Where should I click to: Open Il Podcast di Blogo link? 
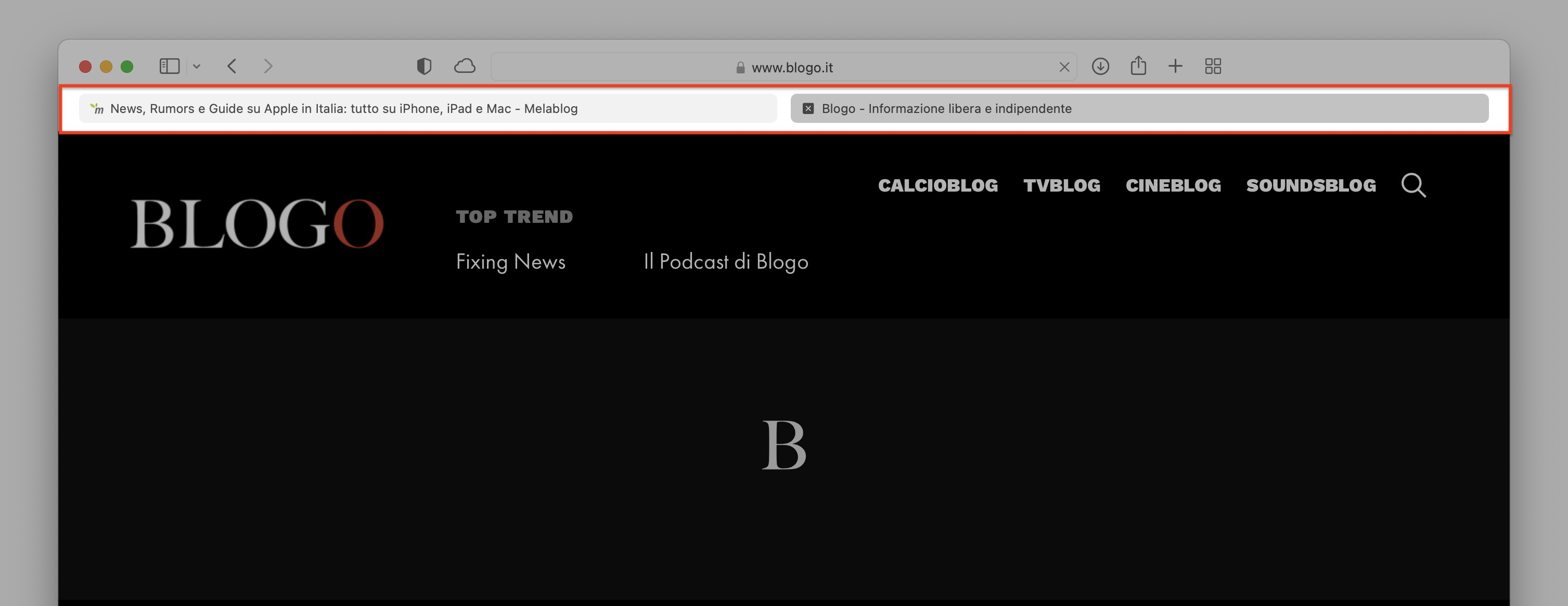tap(726, 262)
